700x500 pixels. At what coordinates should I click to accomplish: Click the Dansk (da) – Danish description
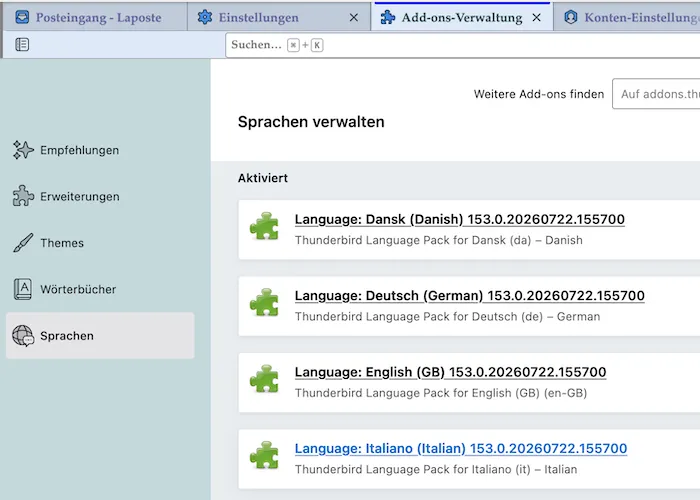click(x=438, y=240)
